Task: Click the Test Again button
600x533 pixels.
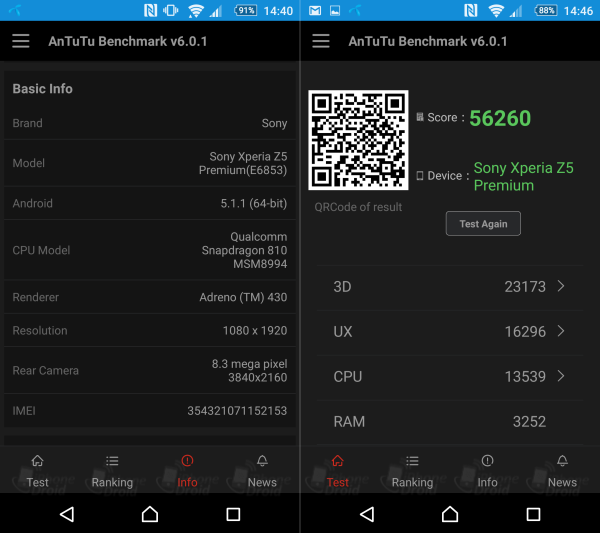Action: point(483,223)
